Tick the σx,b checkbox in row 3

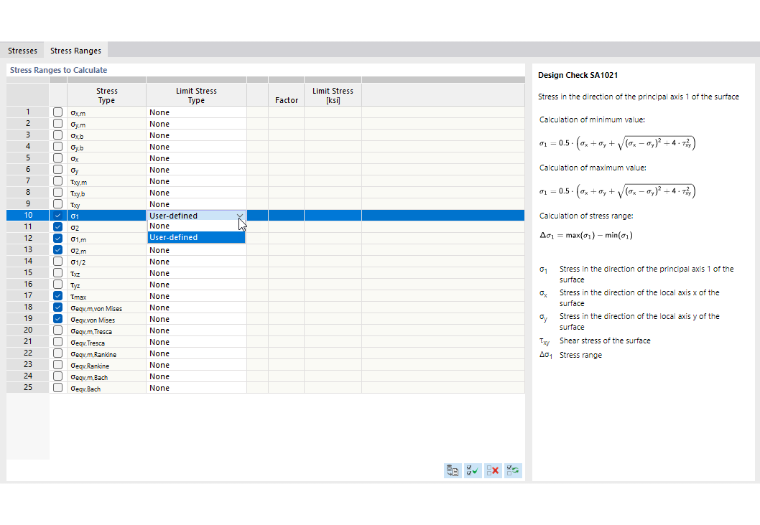tap(58, 135)
